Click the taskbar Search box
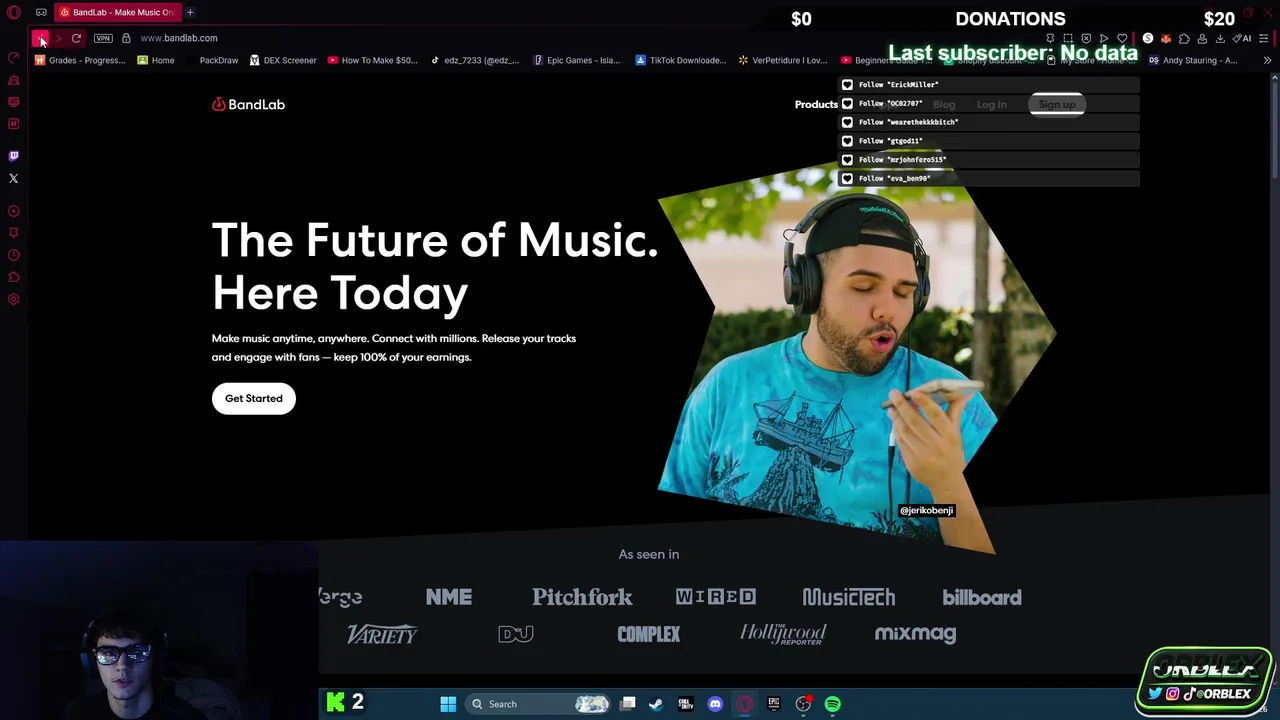The height and width of the screenshot is (720, 1280). pyautogui.click(x=539, y=704)
